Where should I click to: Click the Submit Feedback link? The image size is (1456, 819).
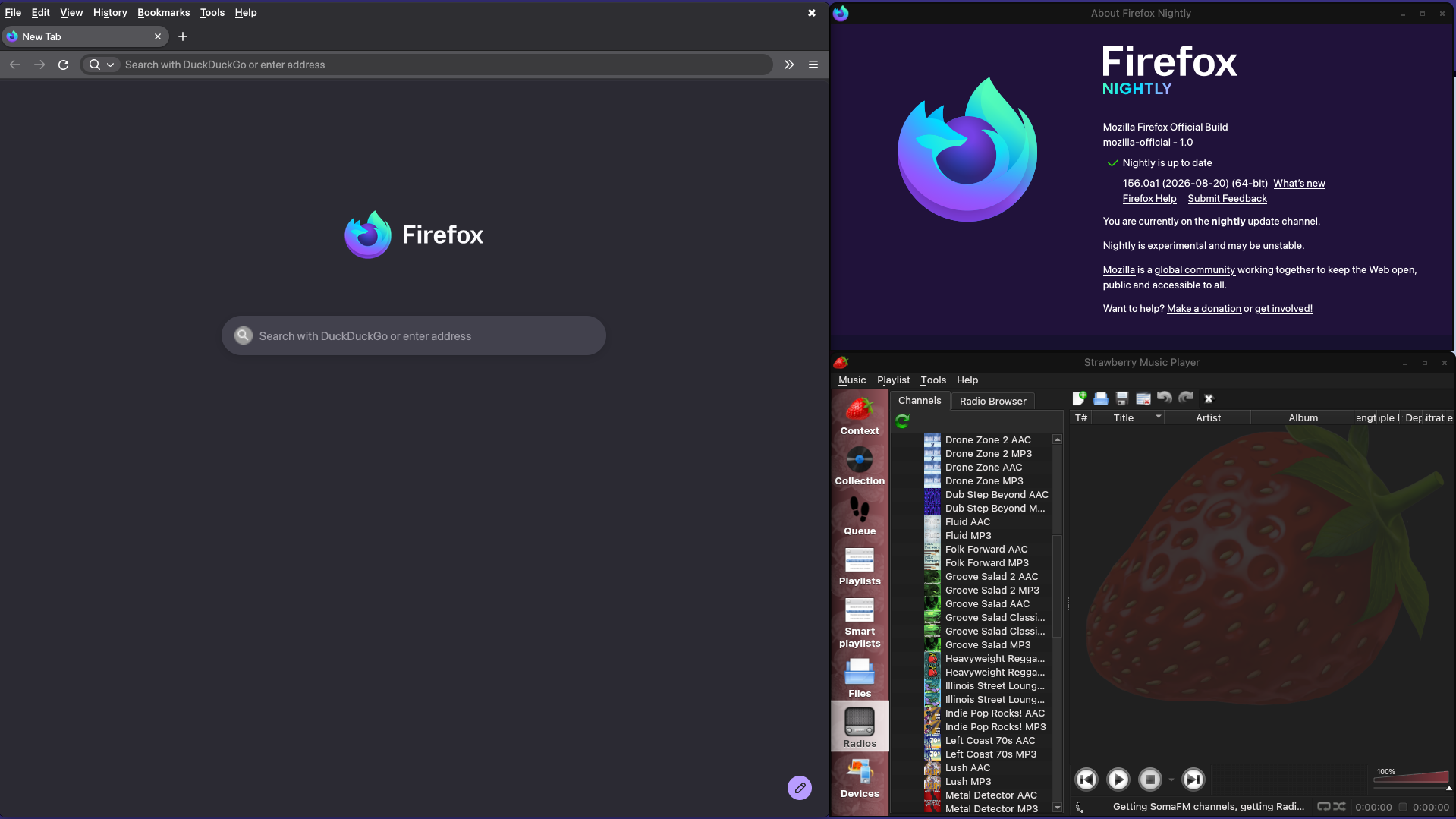(x=1227, y=198)
